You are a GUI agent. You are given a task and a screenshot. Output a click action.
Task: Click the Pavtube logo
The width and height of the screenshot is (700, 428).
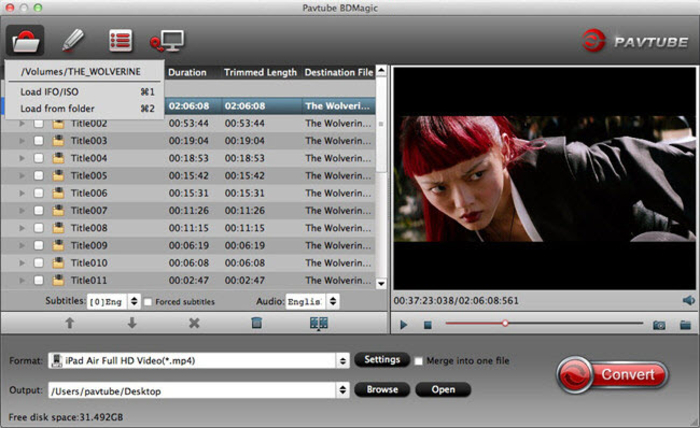tap(635, 41)
